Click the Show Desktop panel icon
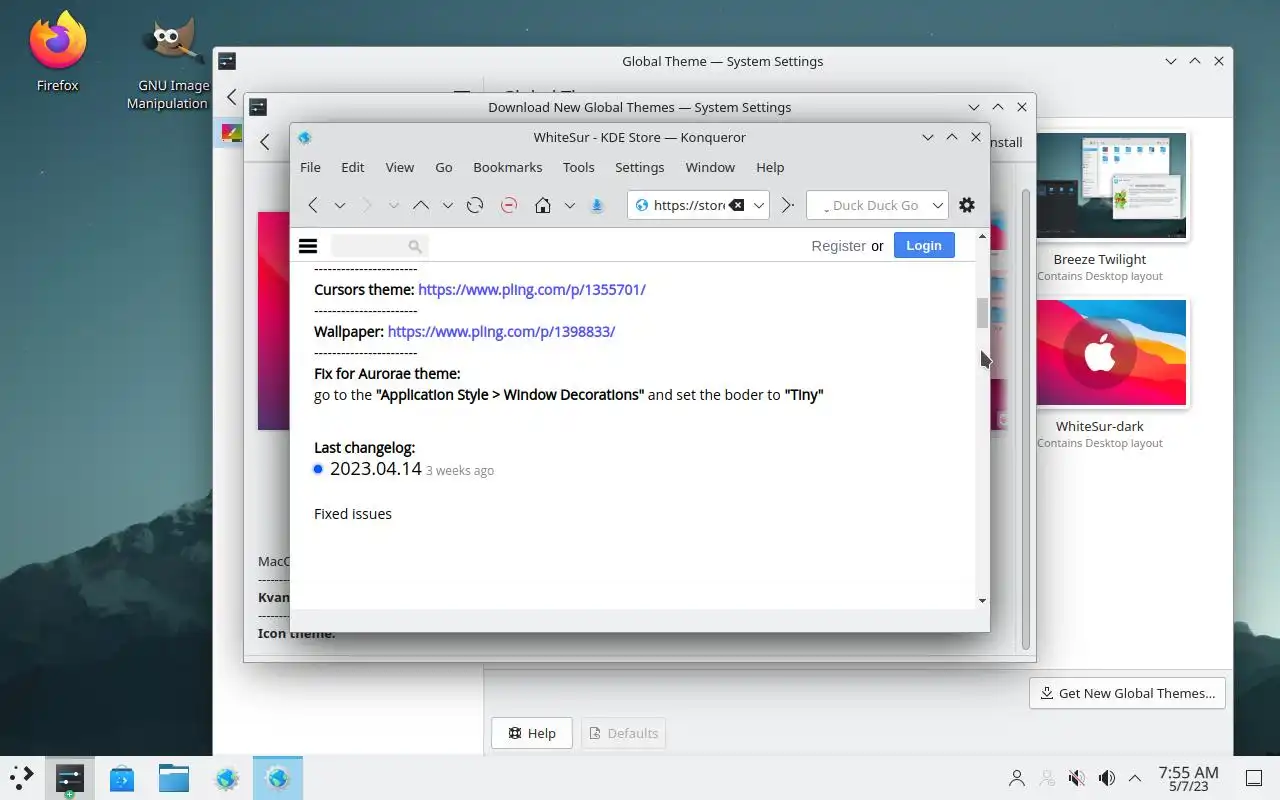Screen dimensions: 1280x800 (x=1254, y=778)
